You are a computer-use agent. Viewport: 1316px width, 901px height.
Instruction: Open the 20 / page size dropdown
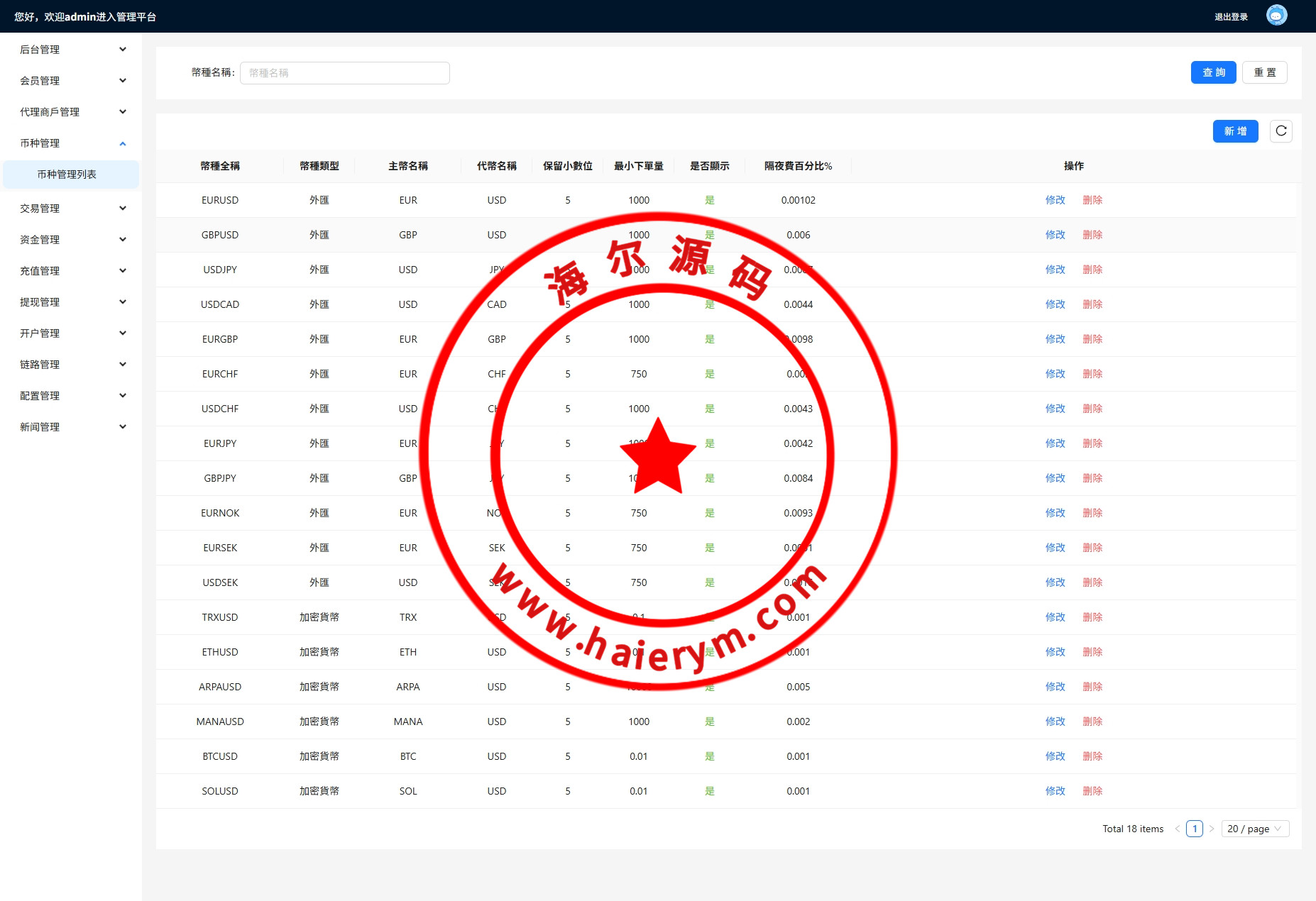[1254, 829]
